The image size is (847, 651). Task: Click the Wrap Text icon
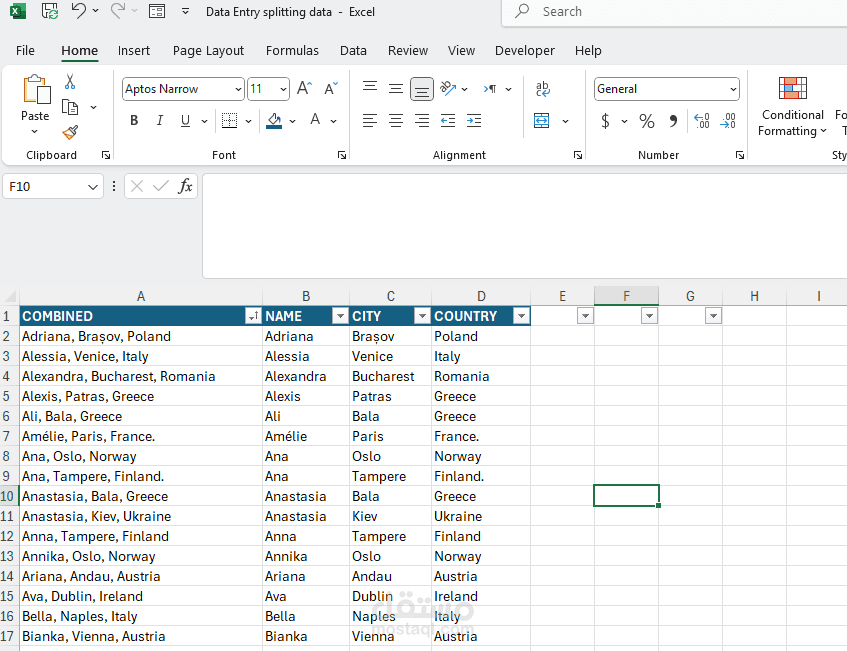tap(542, 89)
